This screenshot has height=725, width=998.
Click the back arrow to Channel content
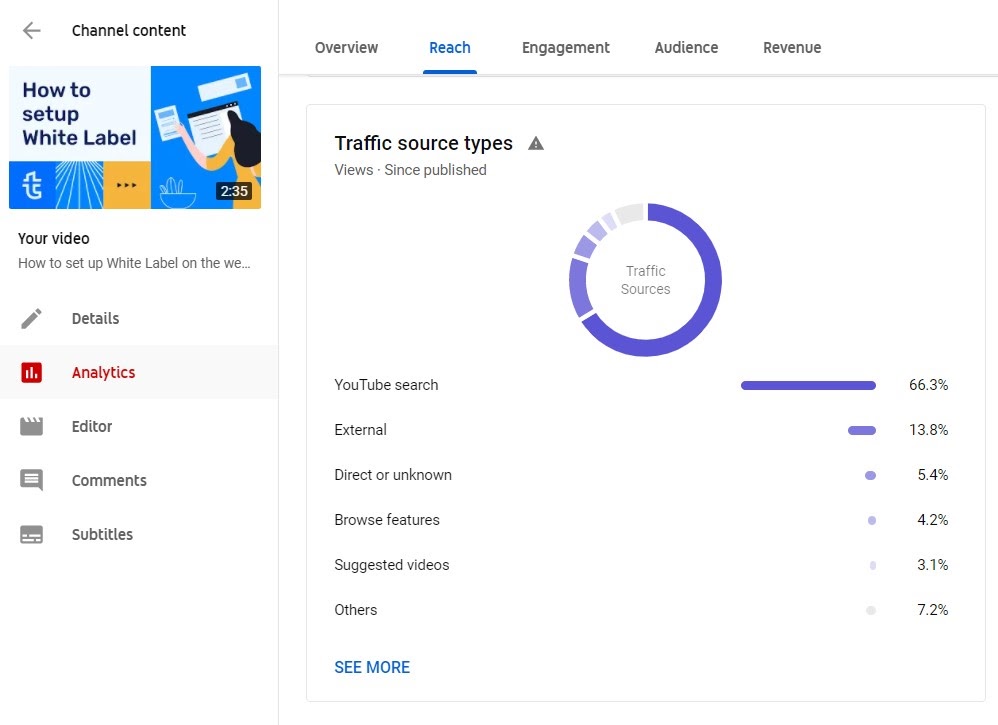point(32,30)
